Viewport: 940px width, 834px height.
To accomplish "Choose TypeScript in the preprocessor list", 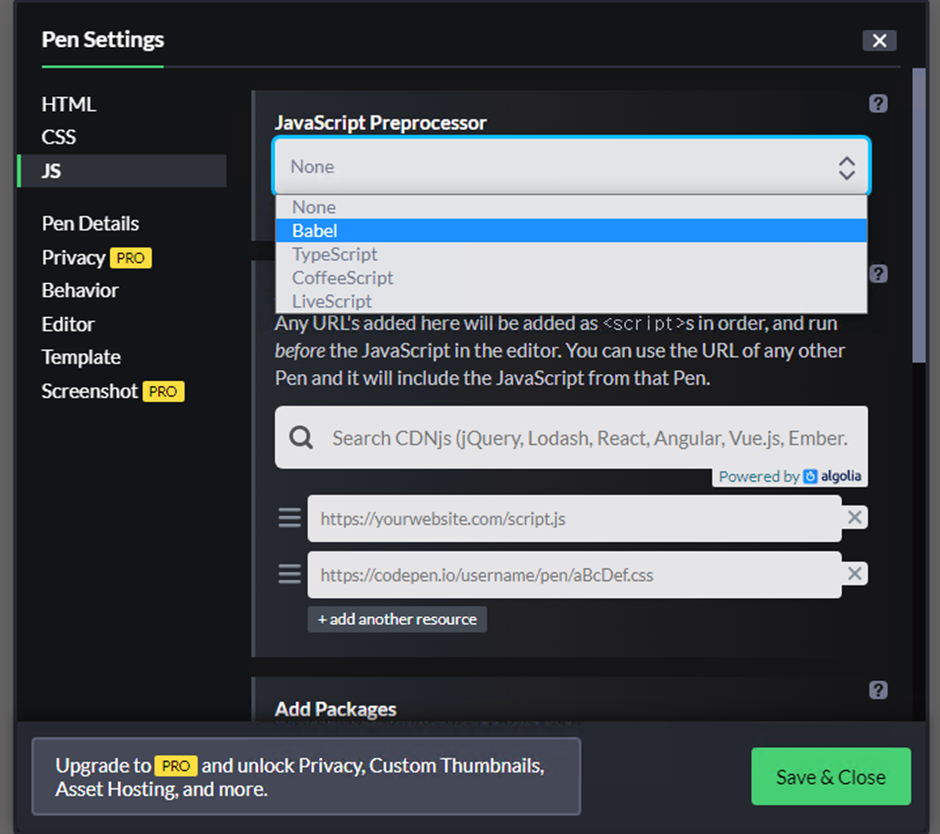I will pyautogui.click(x=571, y=254).
